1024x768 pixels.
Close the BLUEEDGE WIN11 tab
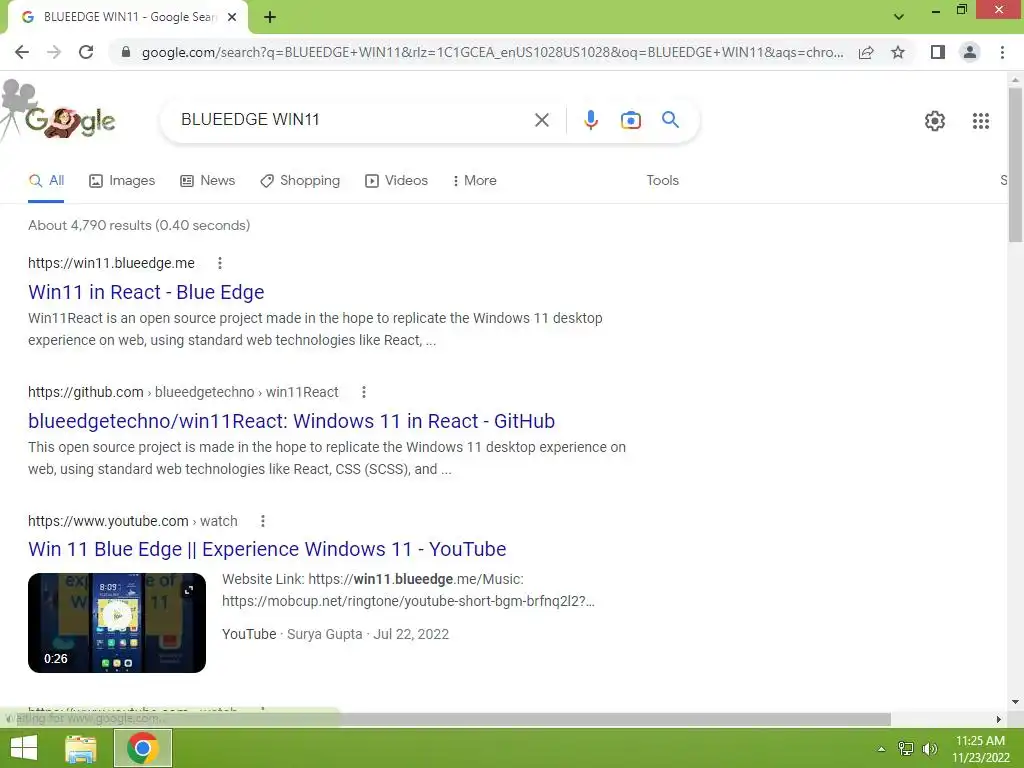(232, 18)
